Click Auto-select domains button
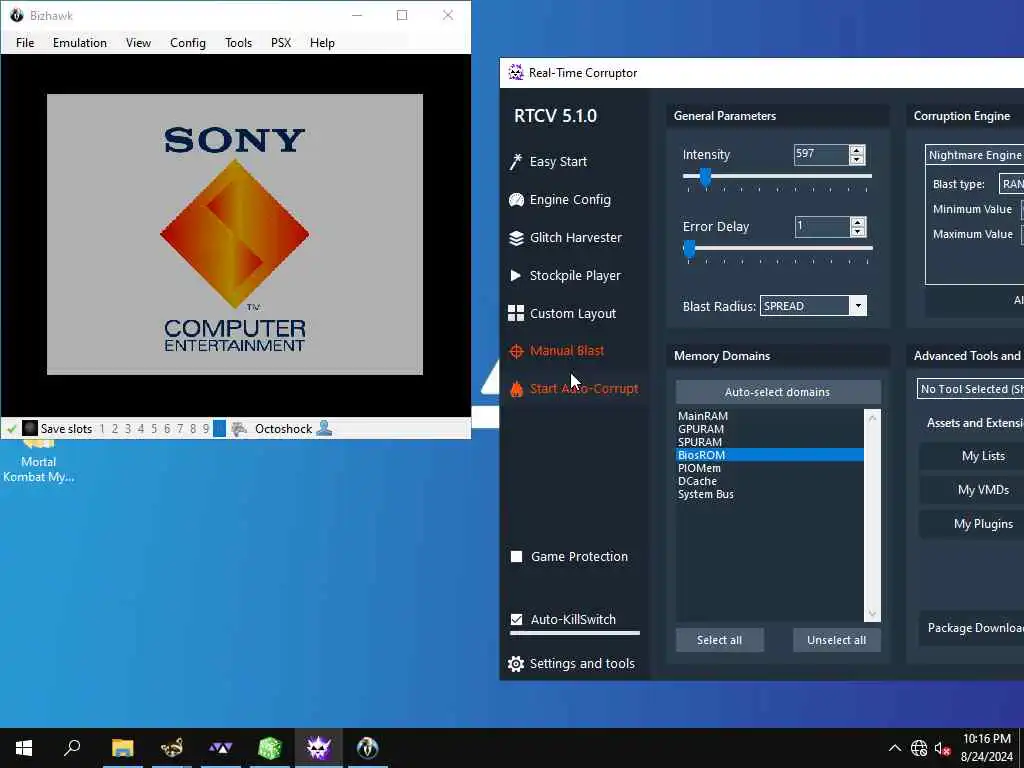1024x768 pixels. (778, 392)
